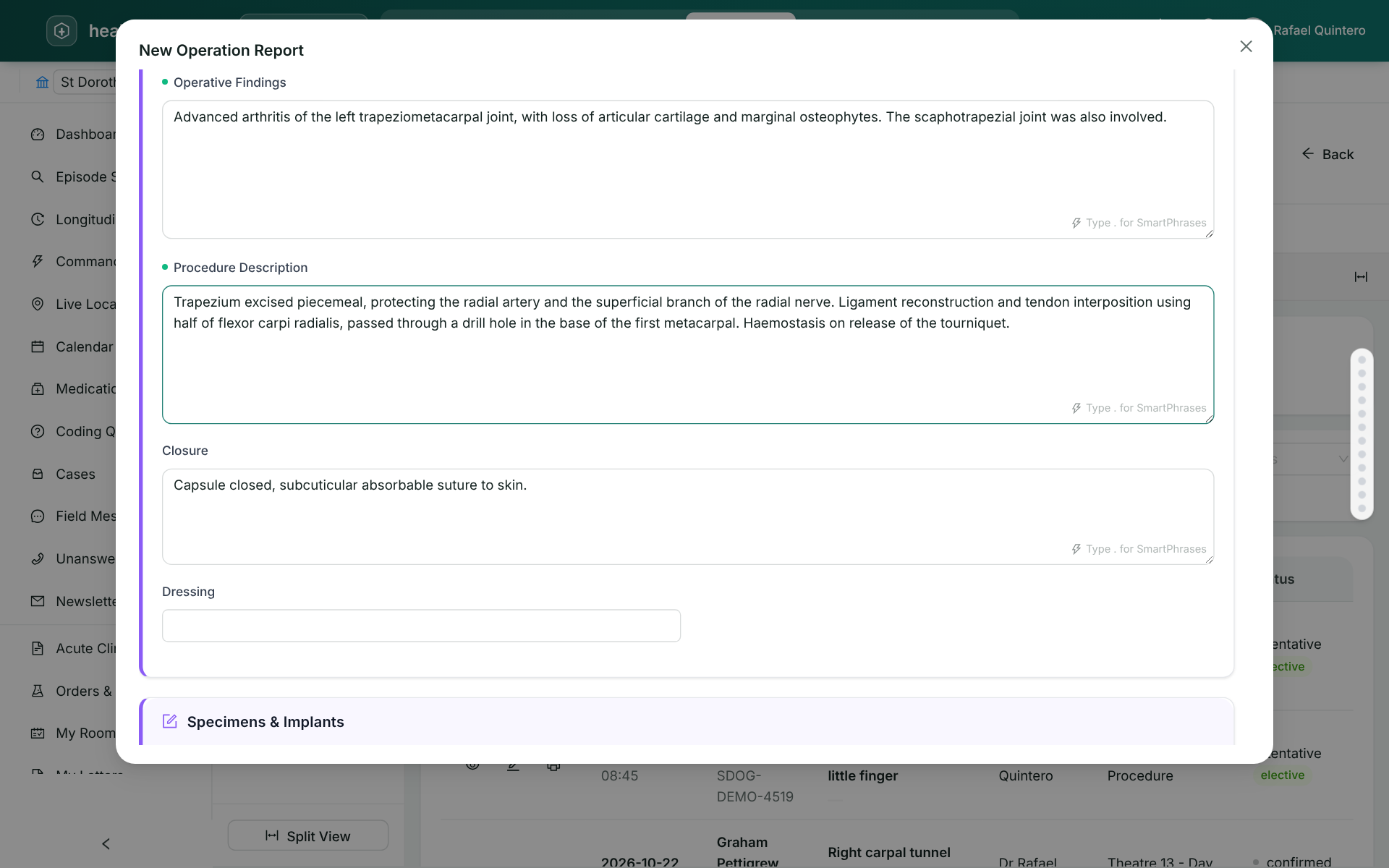
Task: Click the 'confirmed' status text
Action: pyautogui.click(x=1299, y=861)
